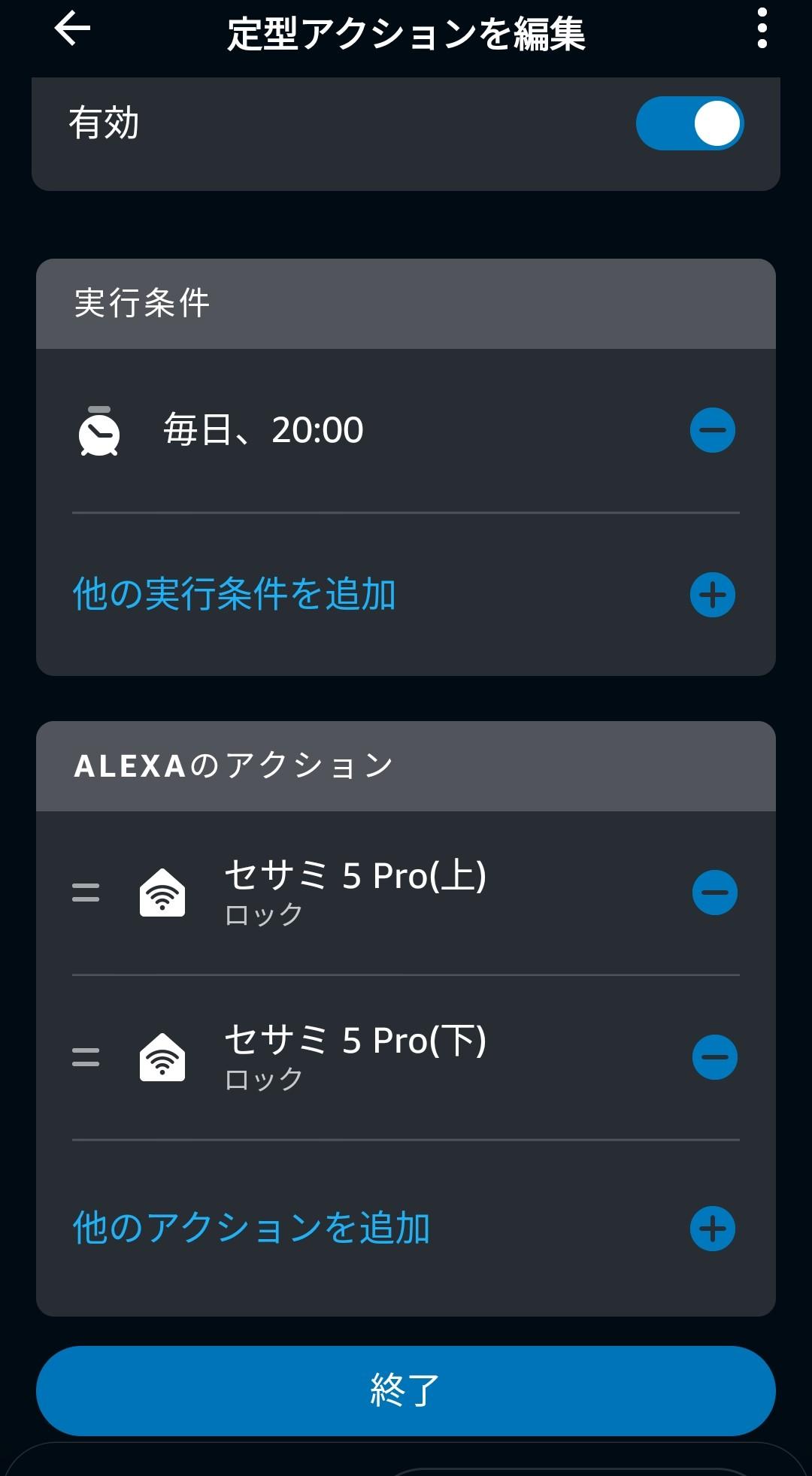
Task: Tap the 他の実行条件を追加 link
Action: (x=234, y=594)
